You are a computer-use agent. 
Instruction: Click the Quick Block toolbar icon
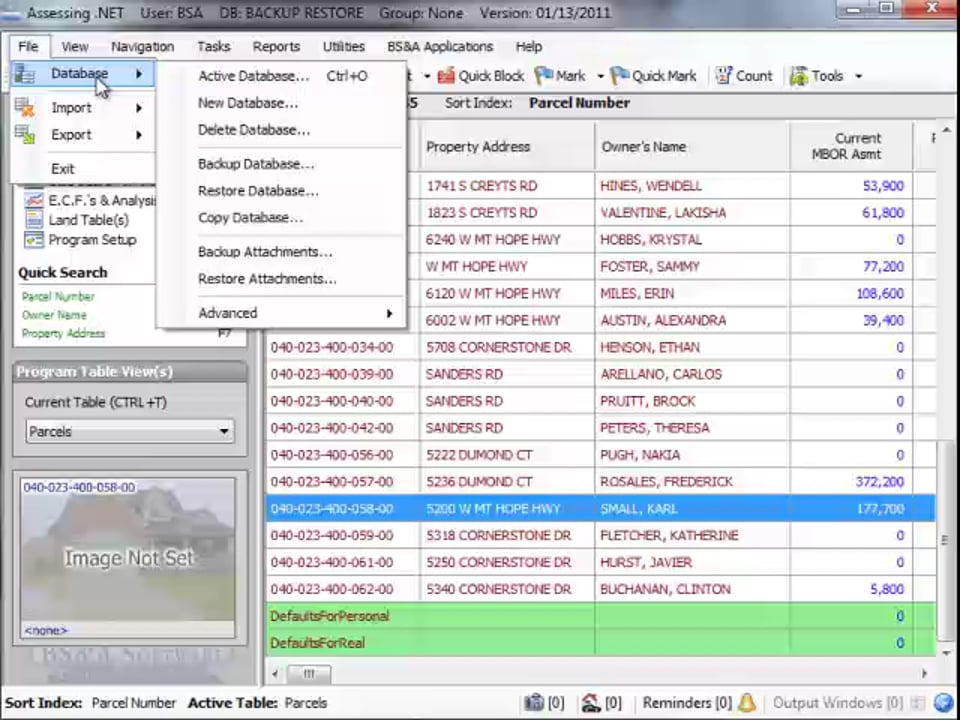pyautogui.click(x=445, y=76)
